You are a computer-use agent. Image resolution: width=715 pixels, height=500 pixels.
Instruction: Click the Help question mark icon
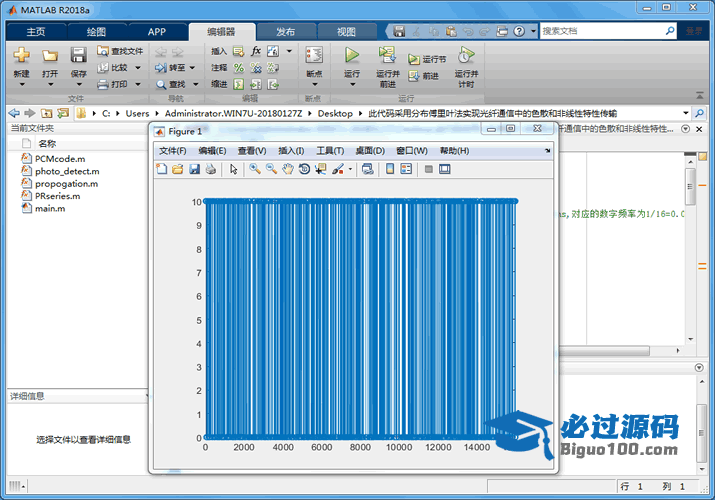(519, 31)
